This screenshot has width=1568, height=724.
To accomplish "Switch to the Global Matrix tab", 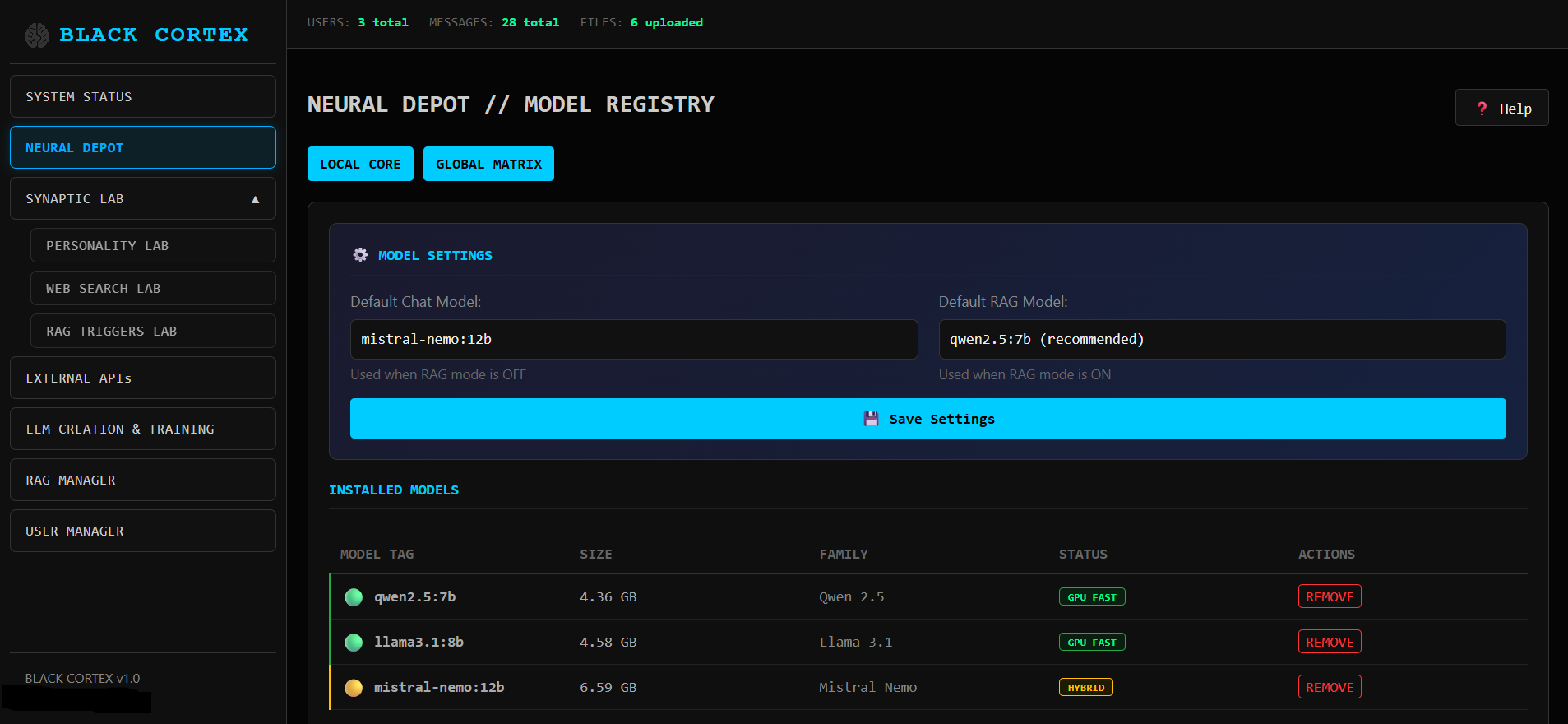I will 488,164.
